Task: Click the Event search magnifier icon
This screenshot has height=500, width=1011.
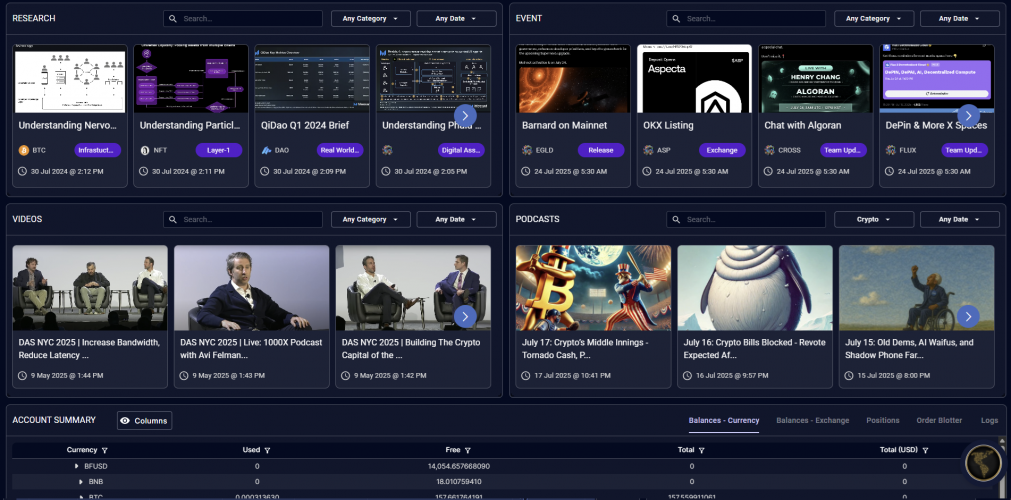Action: [x=676, y=19]
